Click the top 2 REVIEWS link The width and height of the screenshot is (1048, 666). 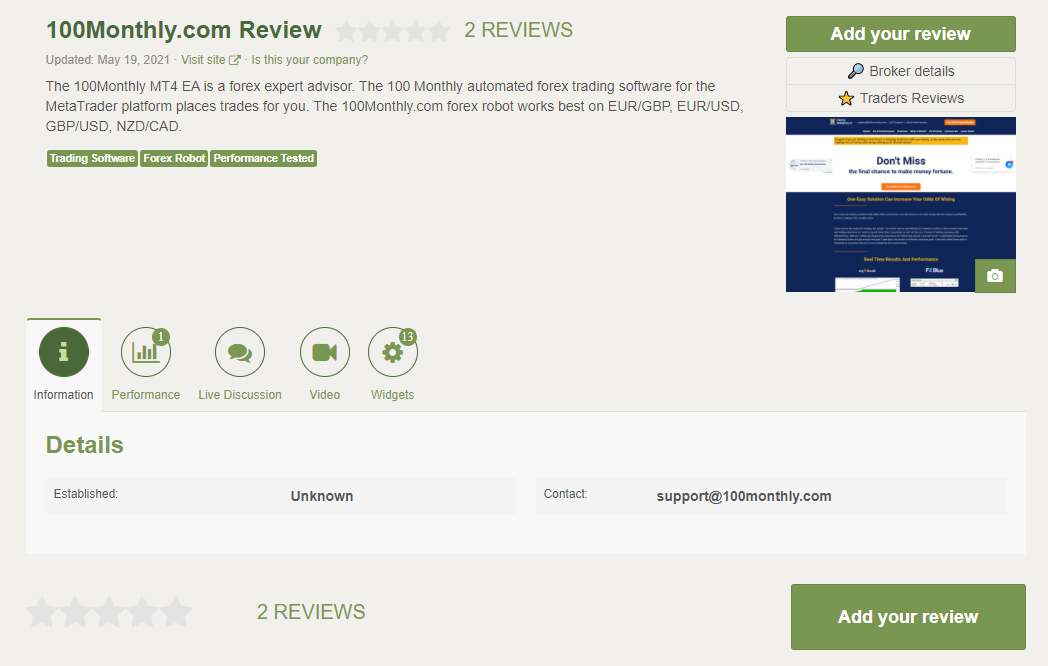coord(519,30)
